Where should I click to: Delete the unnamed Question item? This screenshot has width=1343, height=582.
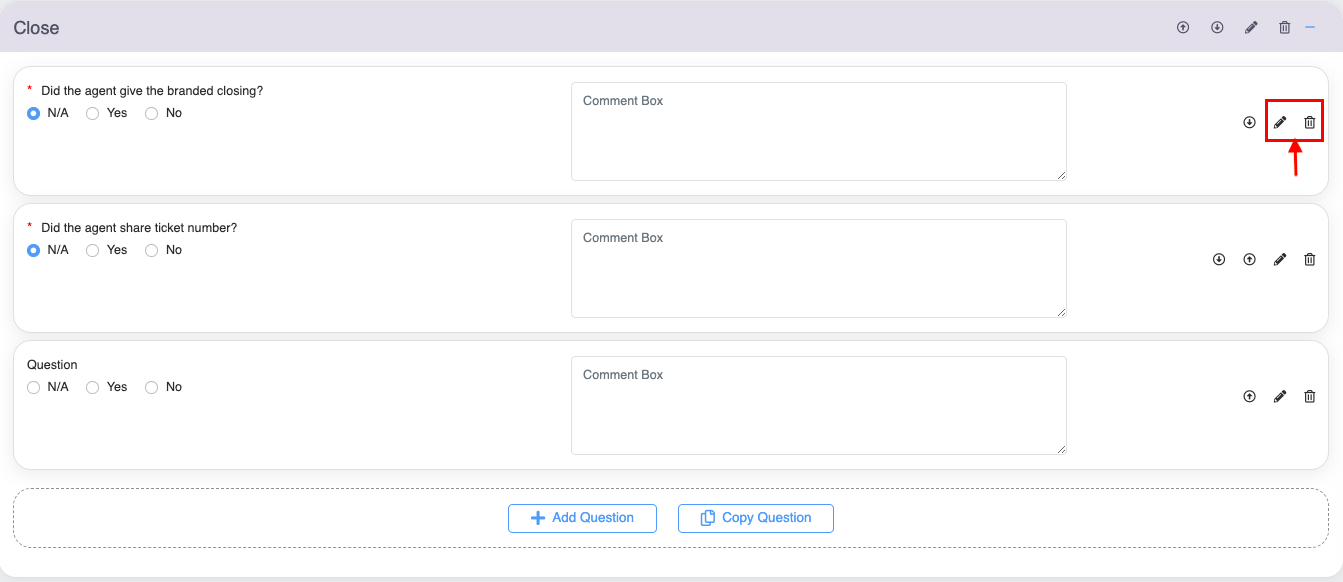coord(1310,396)
